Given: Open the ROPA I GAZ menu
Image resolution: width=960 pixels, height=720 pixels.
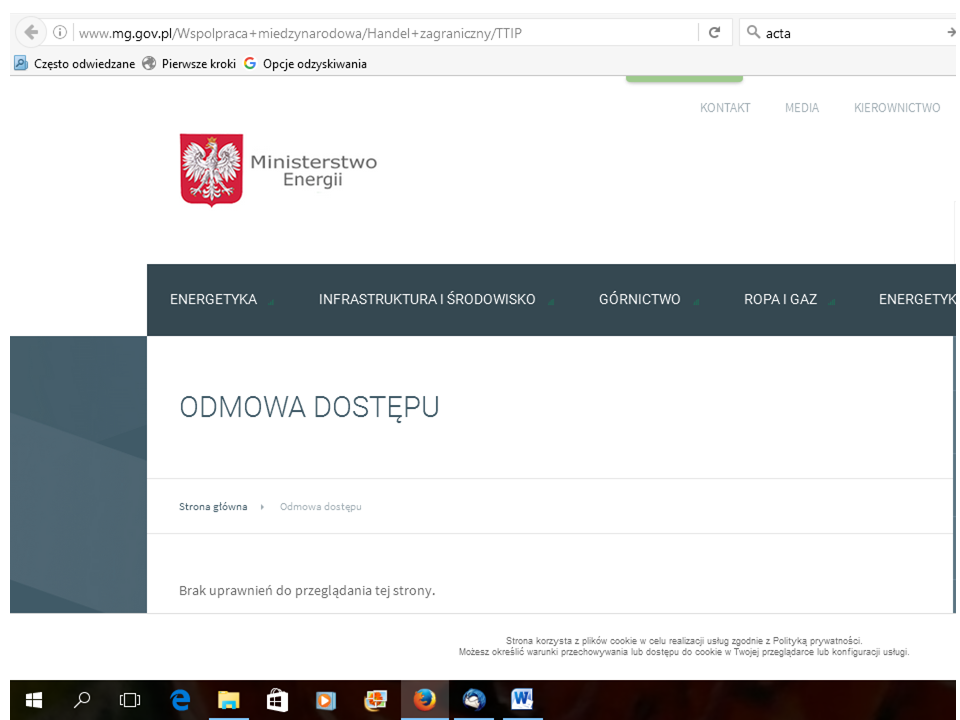Looking at the screenshot, I should (x=780, y=299).
